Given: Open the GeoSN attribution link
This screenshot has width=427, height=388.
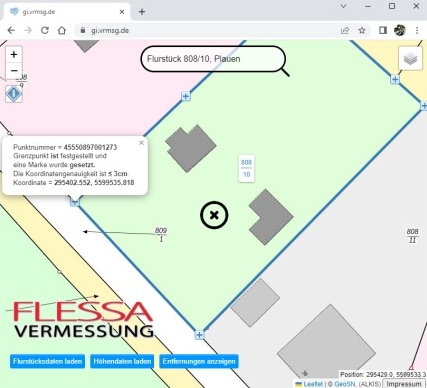Looking at the screenshot, I should click(x=345, y=384).
